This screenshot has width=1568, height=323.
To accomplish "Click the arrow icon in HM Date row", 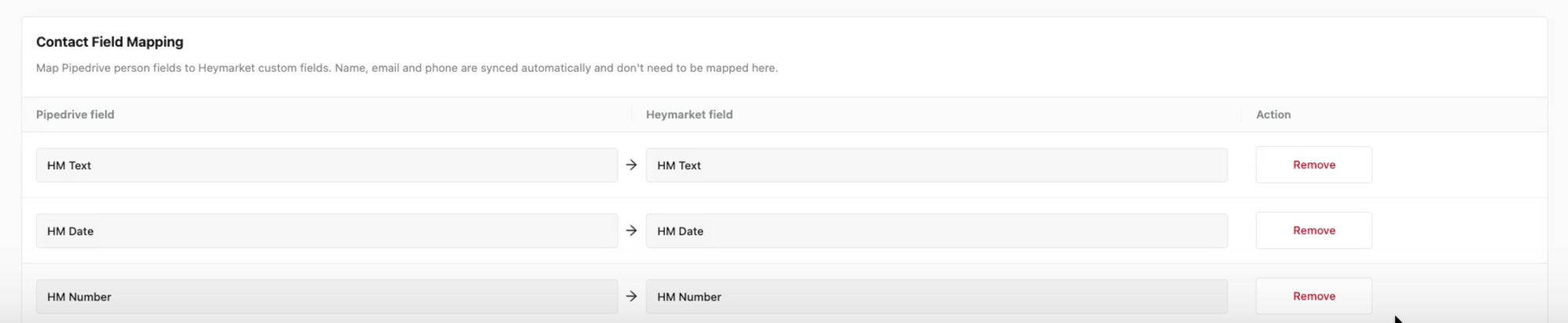I will click(631, 230).
